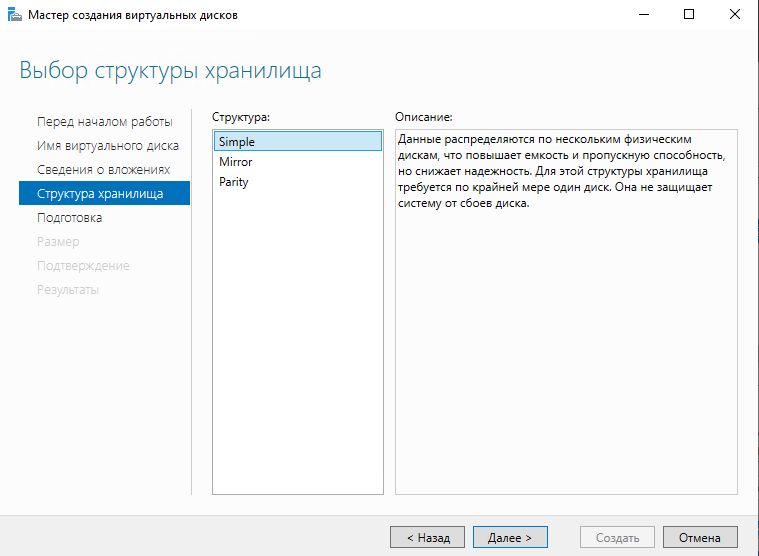759x556 pixels.
Task: Select the Simple storage layout
Action: (298, 141)
